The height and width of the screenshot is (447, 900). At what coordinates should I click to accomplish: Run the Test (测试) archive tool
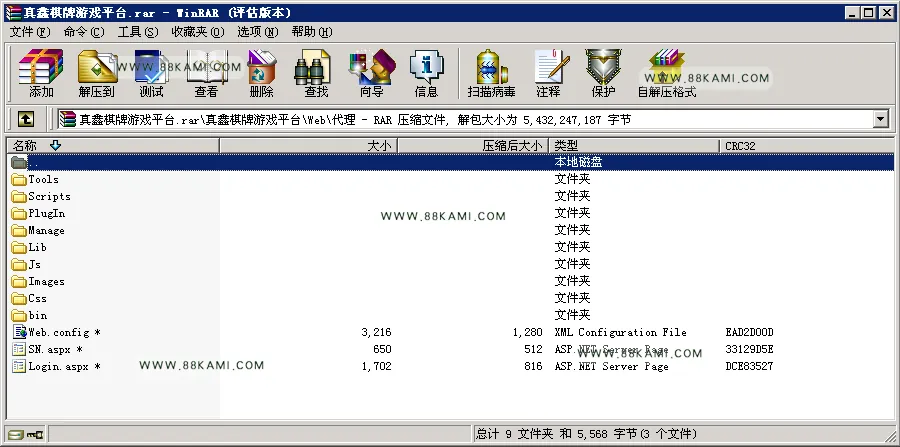[x=151, y=73]
